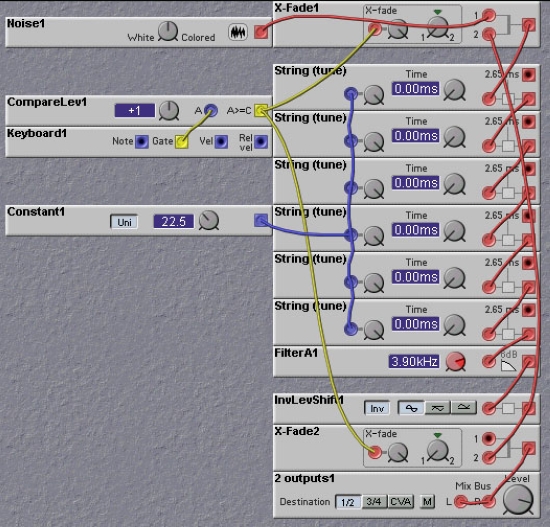Click the Vel output jack on Keyboard1
550x527 pixels.
[221, 141]
